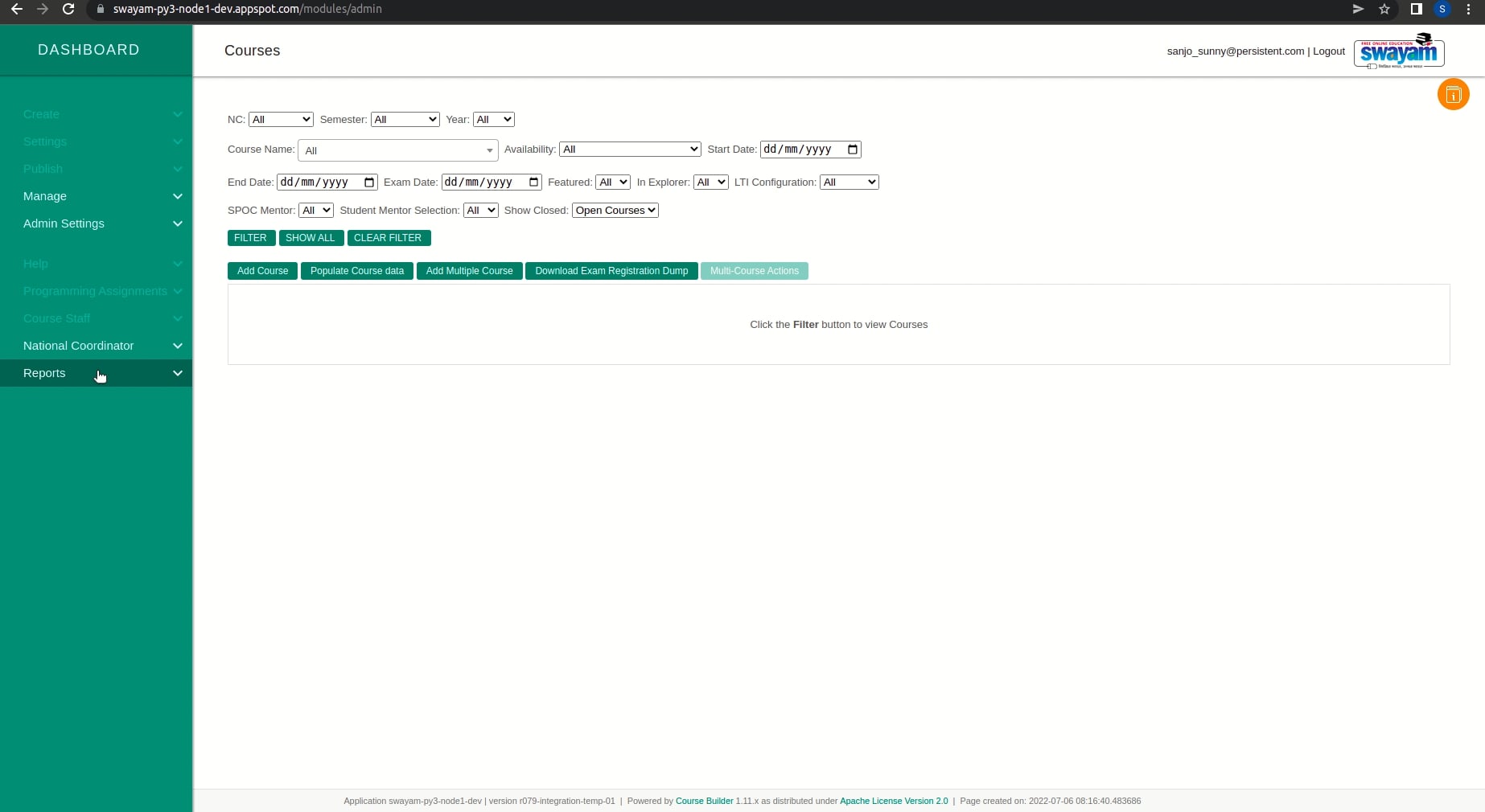Open the orange course info help icon
Image resolution: width=1485 pixels, height=812 pixels.
pos(1453,94)
